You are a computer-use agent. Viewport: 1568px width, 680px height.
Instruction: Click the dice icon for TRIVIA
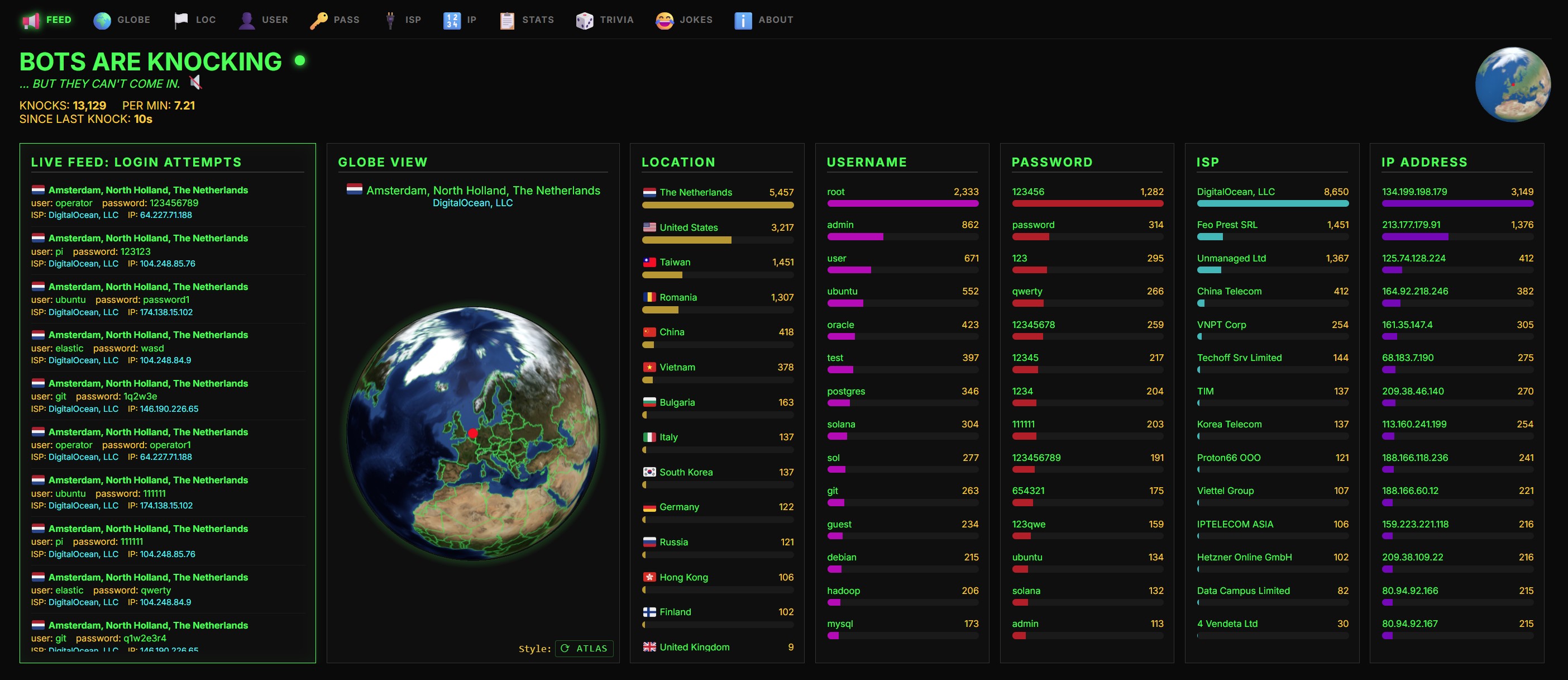(585, 20)
